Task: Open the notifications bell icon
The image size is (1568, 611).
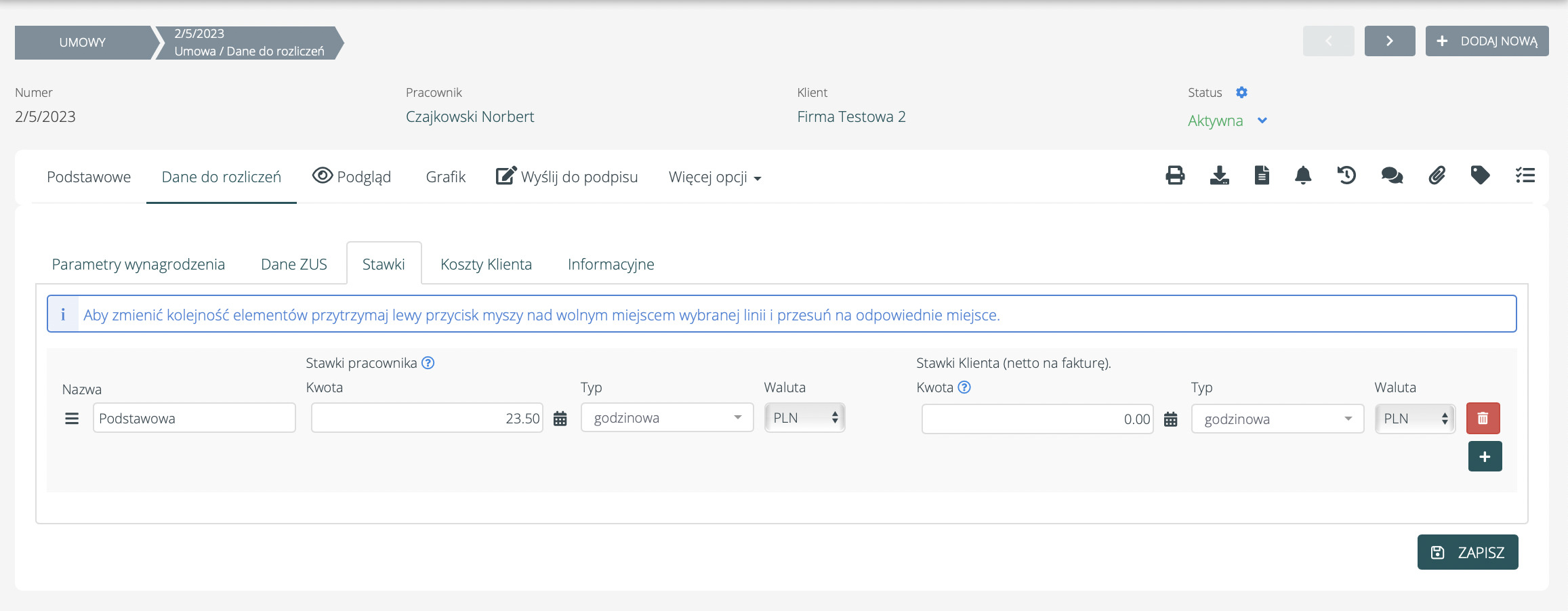Action: (x=1302, y=176)
